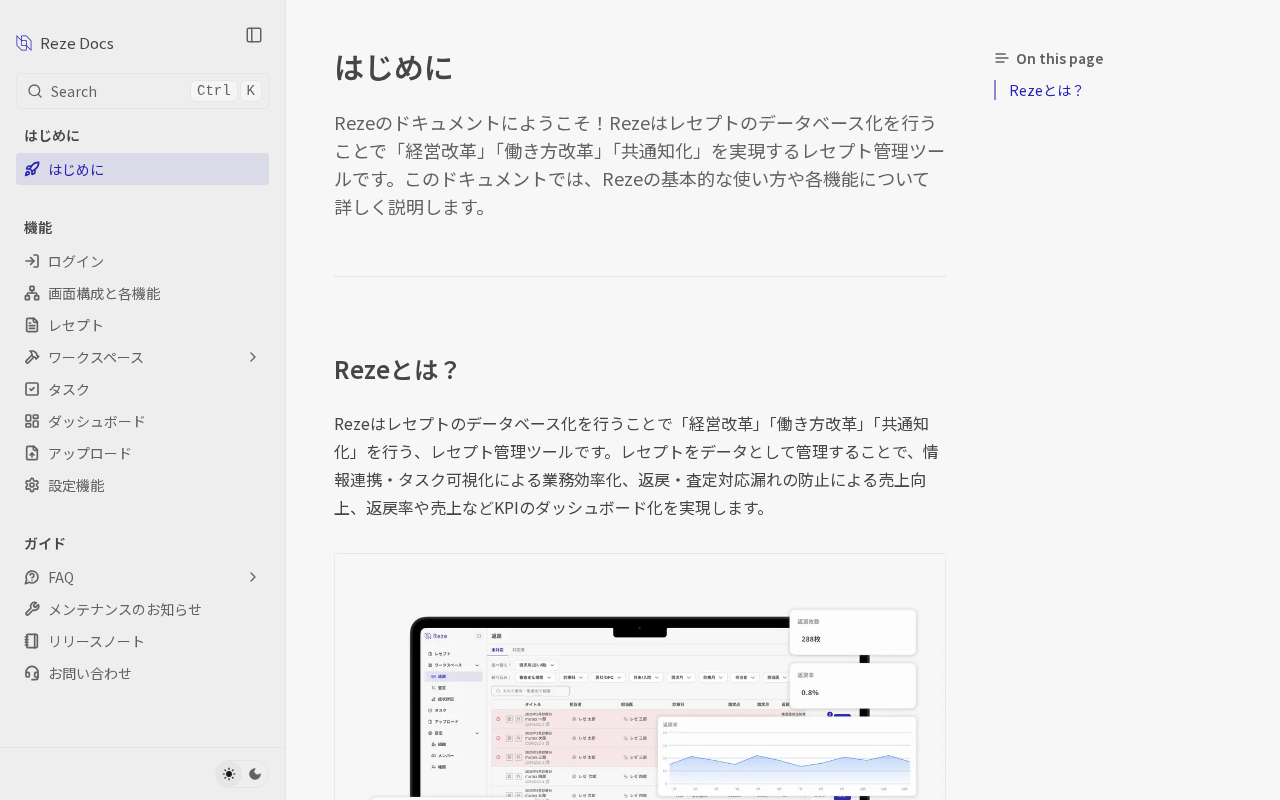
Task: Click the ログイン sign-in arrow icon
Action: point(32,261)
